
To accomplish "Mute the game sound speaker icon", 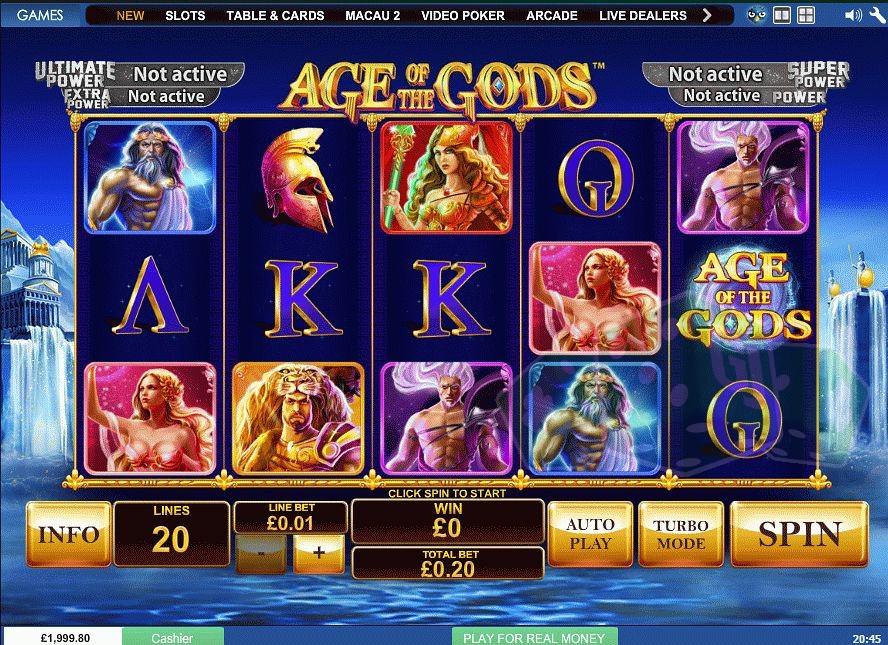I will pyautogui.click(x=852, y=15).
